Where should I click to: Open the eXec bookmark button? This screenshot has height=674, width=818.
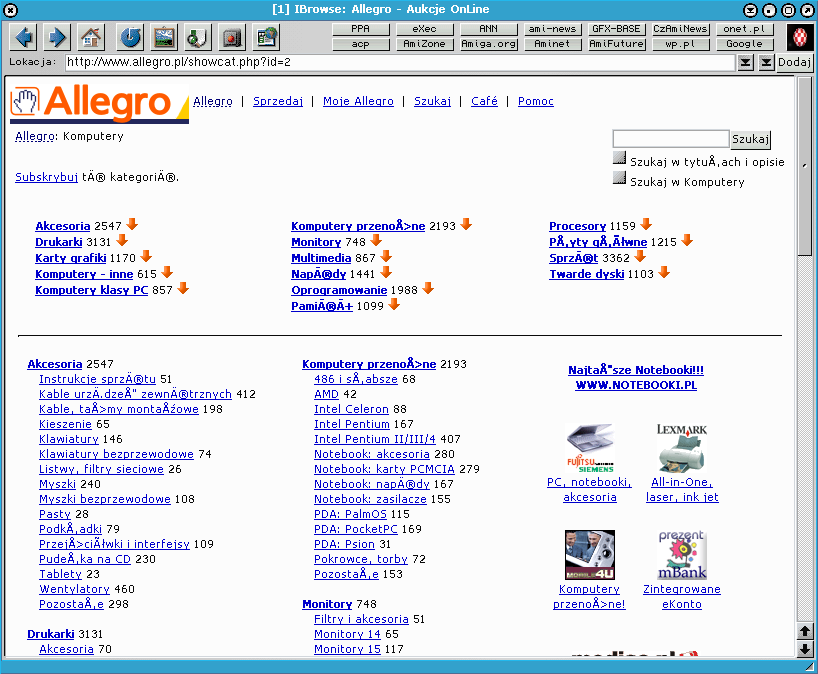tap(424, 29)
